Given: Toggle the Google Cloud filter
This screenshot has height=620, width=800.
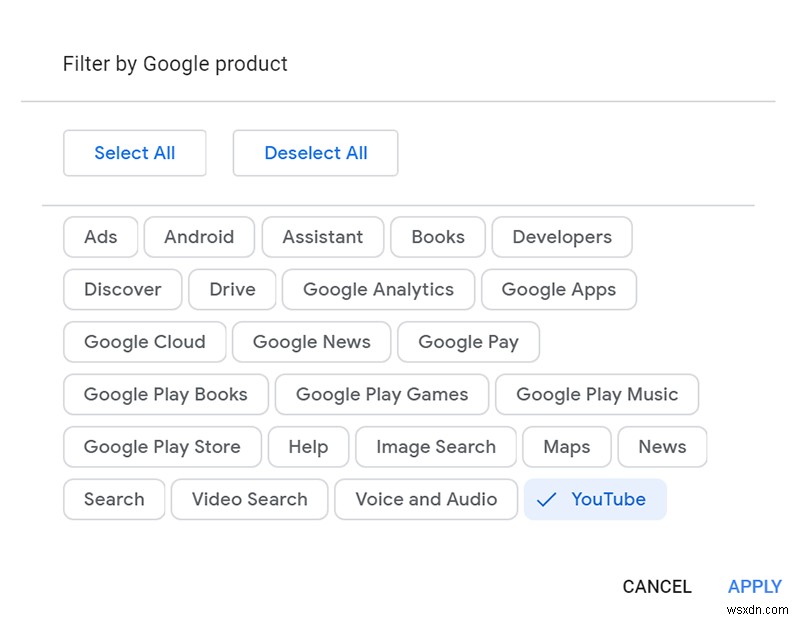Looking at the screenshot, I should 143,342.
